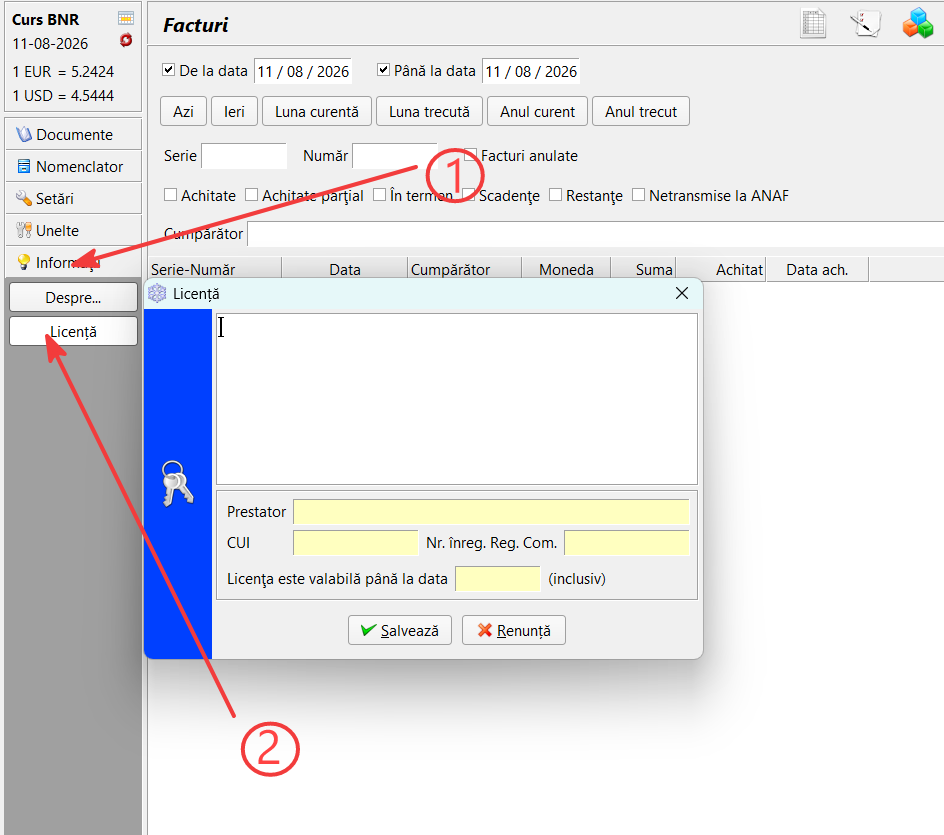Select the Anul trecut period button
944x835 pixels.
click(641, 111)
